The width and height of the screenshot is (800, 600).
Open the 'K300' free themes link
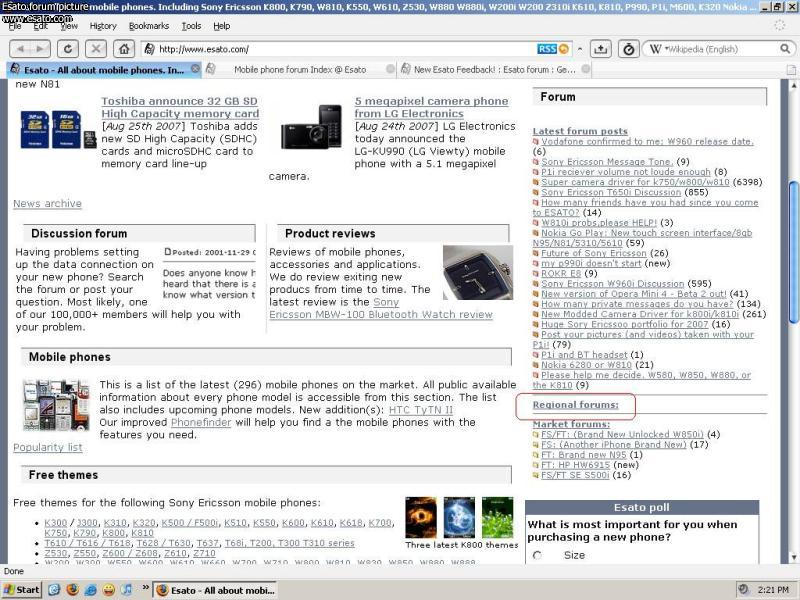[56, 523]
